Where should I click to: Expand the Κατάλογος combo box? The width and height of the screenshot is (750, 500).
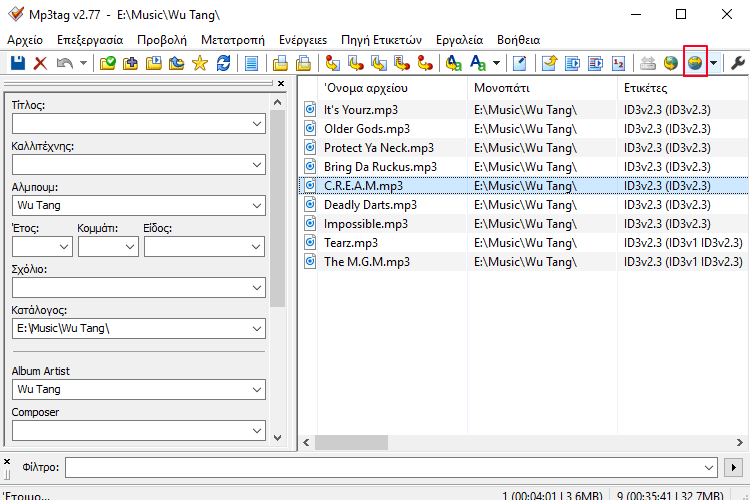256,329
